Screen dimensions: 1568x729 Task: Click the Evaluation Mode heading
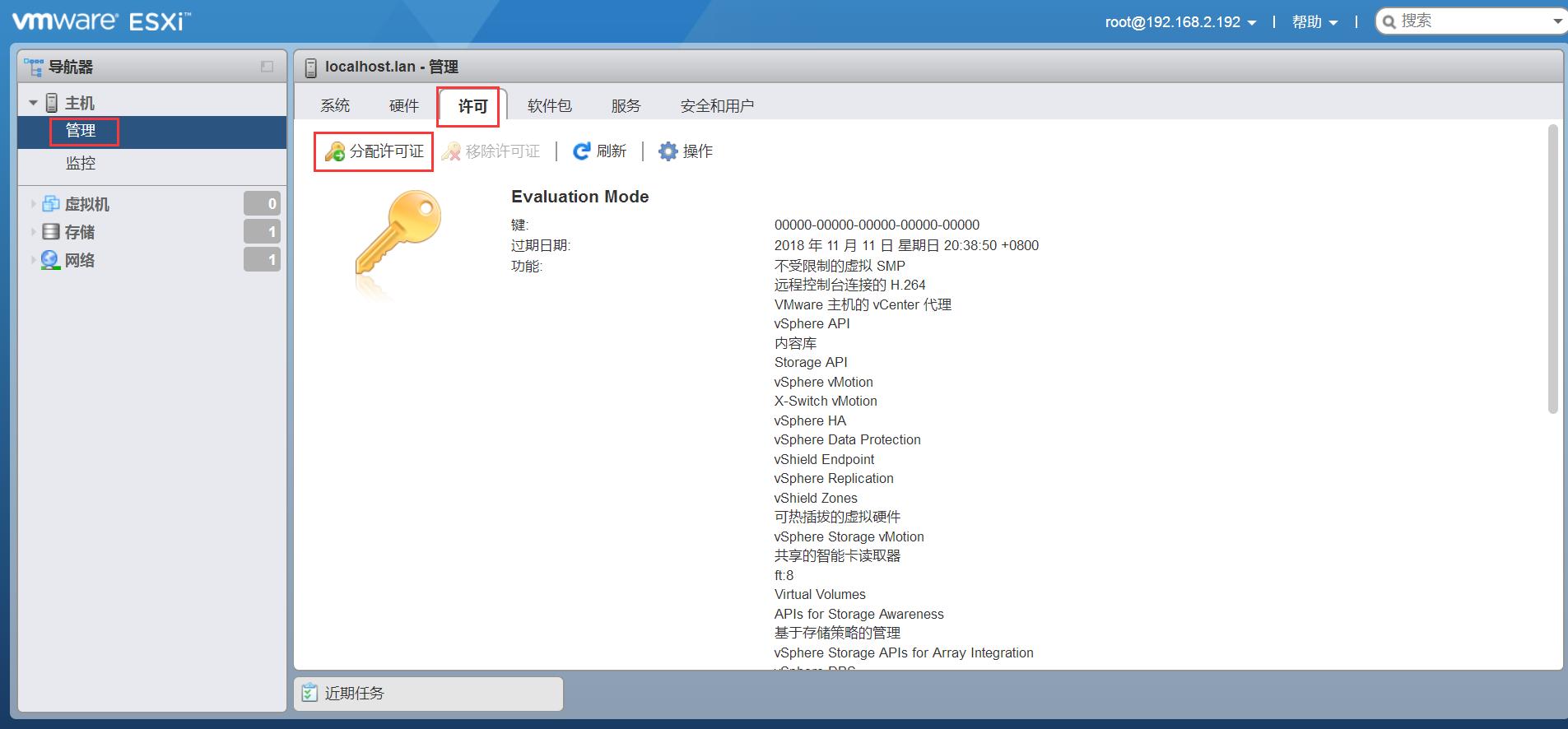point(579,197)
